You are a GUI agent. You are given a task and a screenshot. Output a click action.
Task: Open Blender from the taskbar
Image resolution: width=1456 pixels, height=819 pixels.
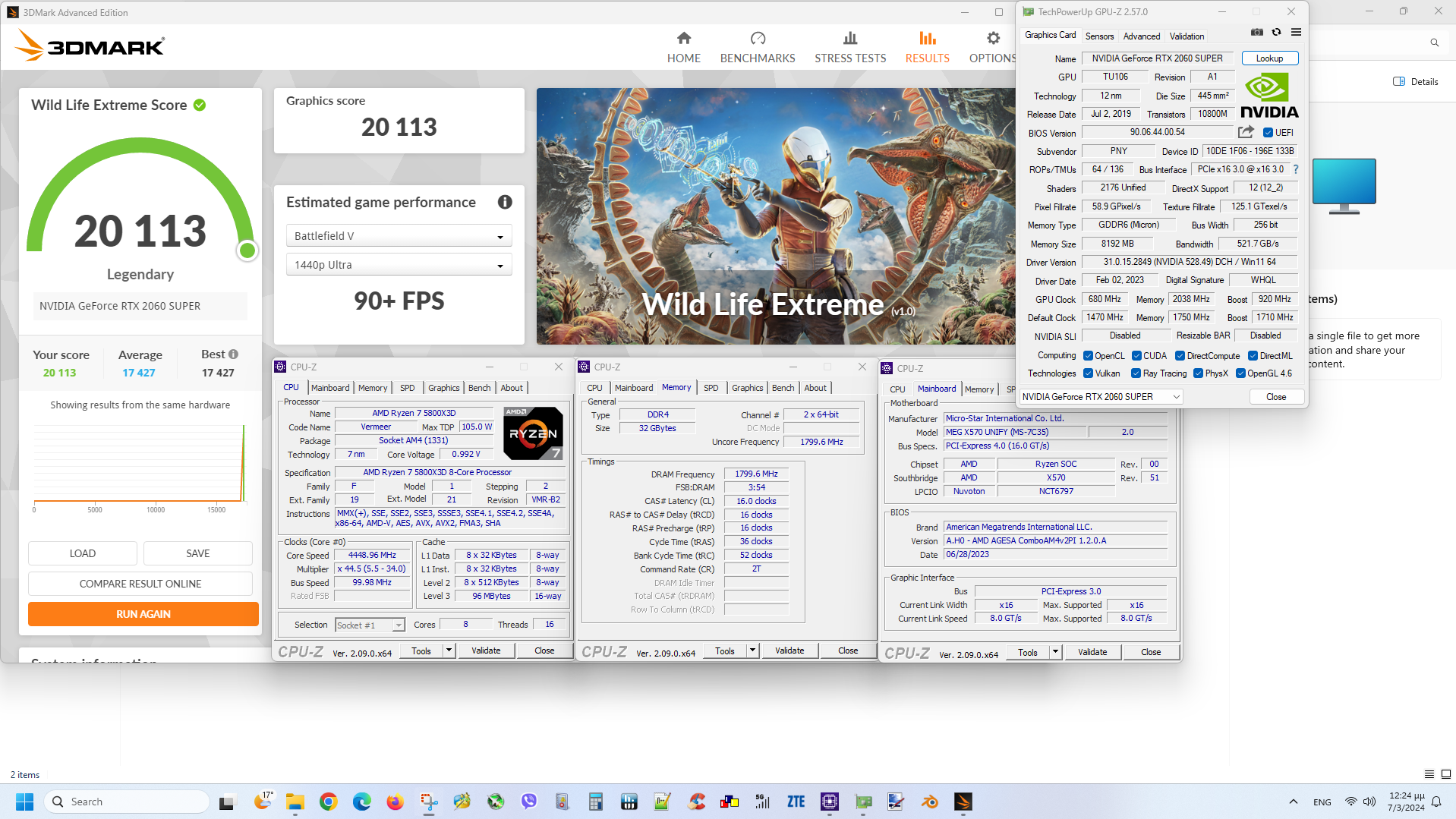[929, 802]
